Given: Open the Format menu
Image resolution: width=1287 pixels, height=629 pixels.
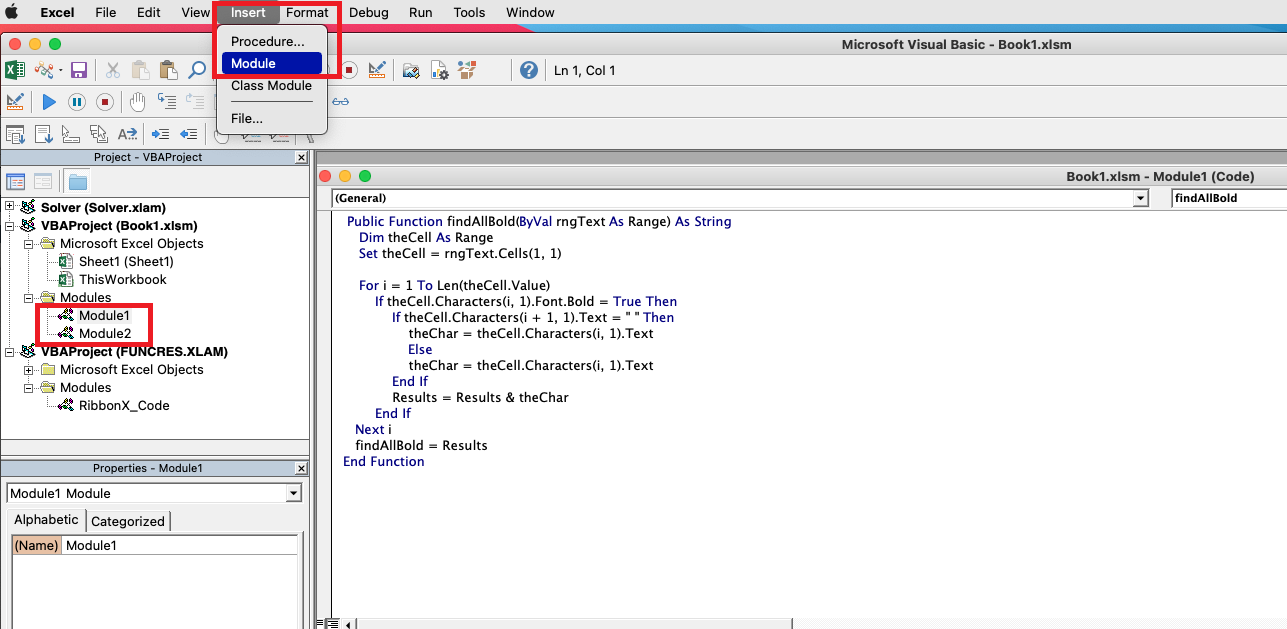Looking at the screenshot, I should pyautogui.click(x=306, y=12).
